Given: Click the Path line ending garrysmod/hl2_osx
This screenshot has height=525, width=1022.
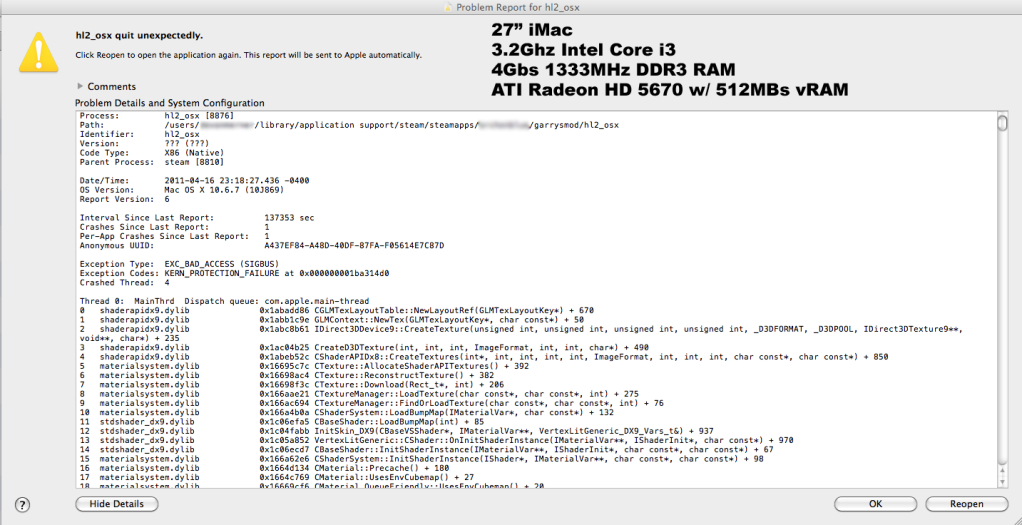Looking at the screenshot, I should click(x=349, y=125).
